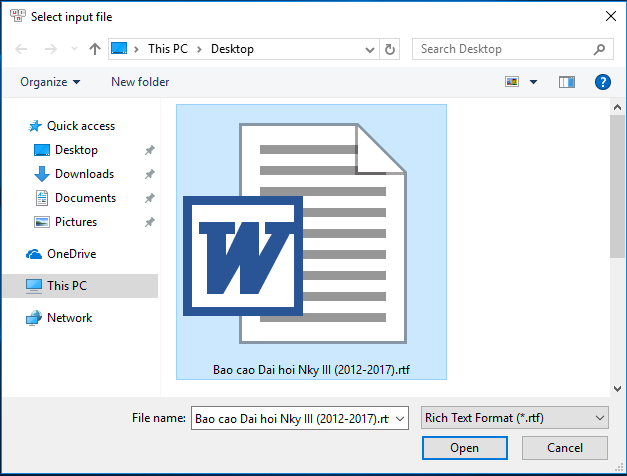This screenshot has height=476, width=627.
Task: Toggle the preview pane
Action: [x=567, y=82]
